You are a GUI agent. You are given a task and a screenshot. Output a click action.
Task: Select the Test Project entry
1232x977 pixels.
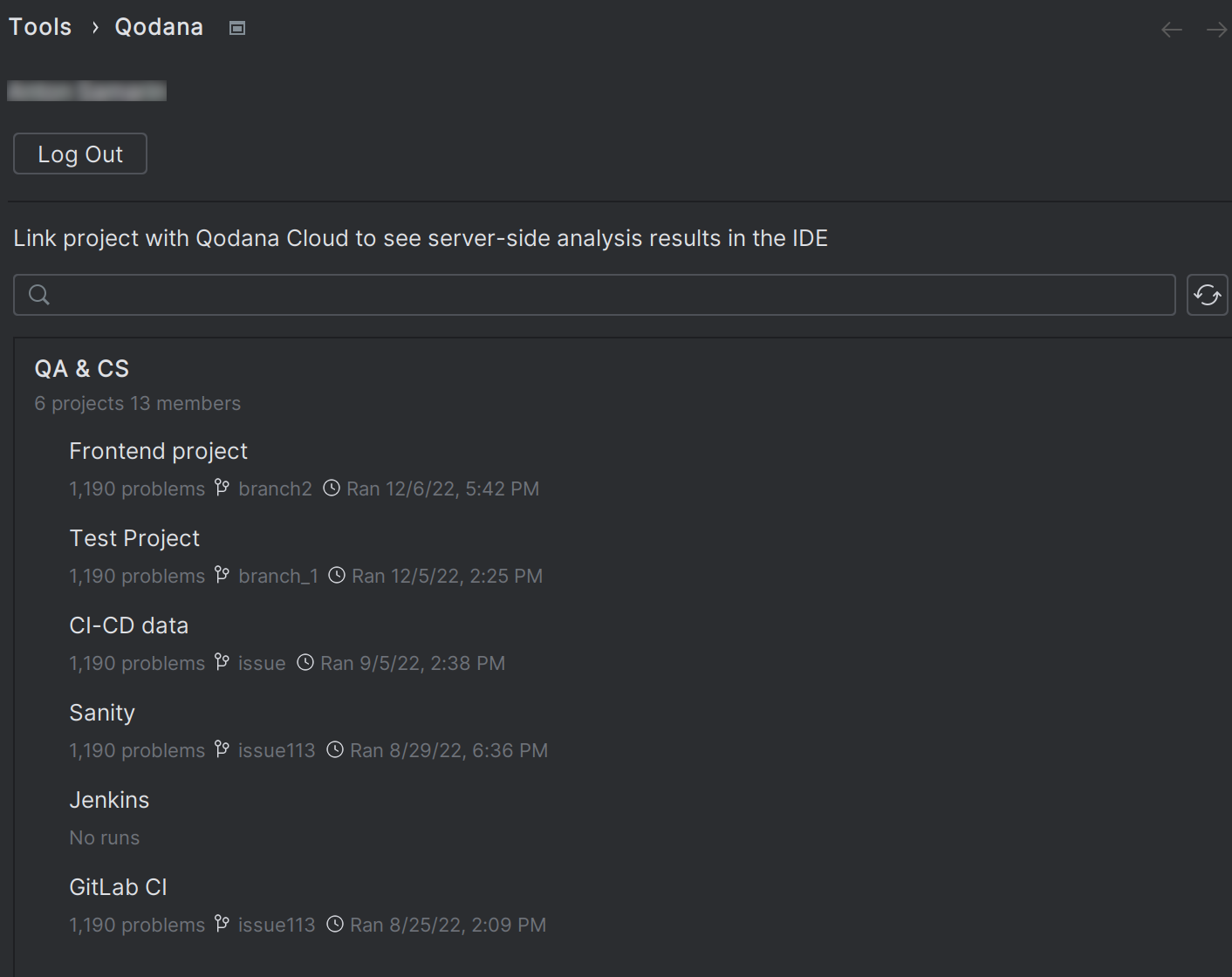click(134, 538)
